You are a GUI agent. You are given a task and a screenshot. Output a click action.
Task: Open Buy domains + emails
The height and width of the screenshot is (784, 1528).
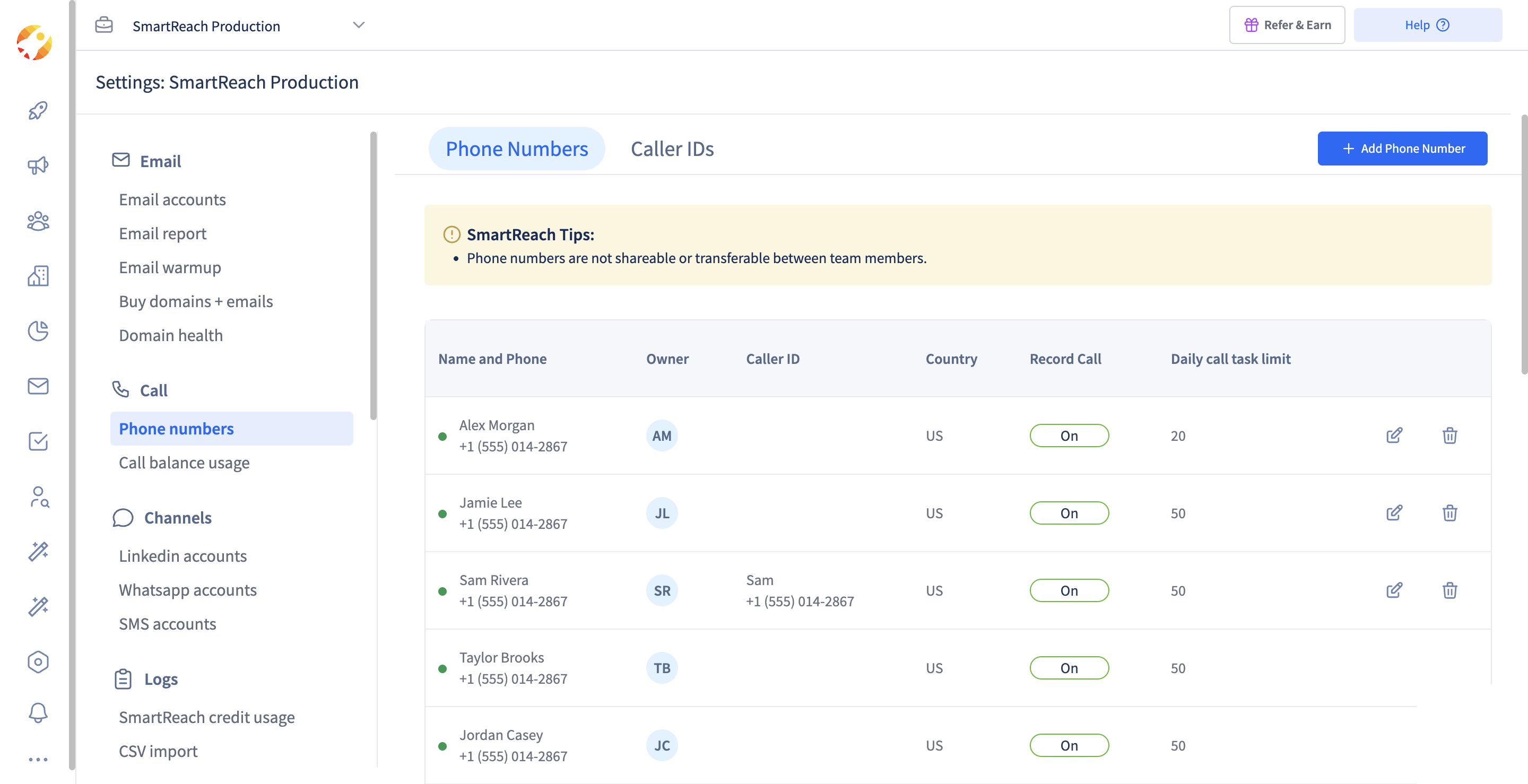196,301
